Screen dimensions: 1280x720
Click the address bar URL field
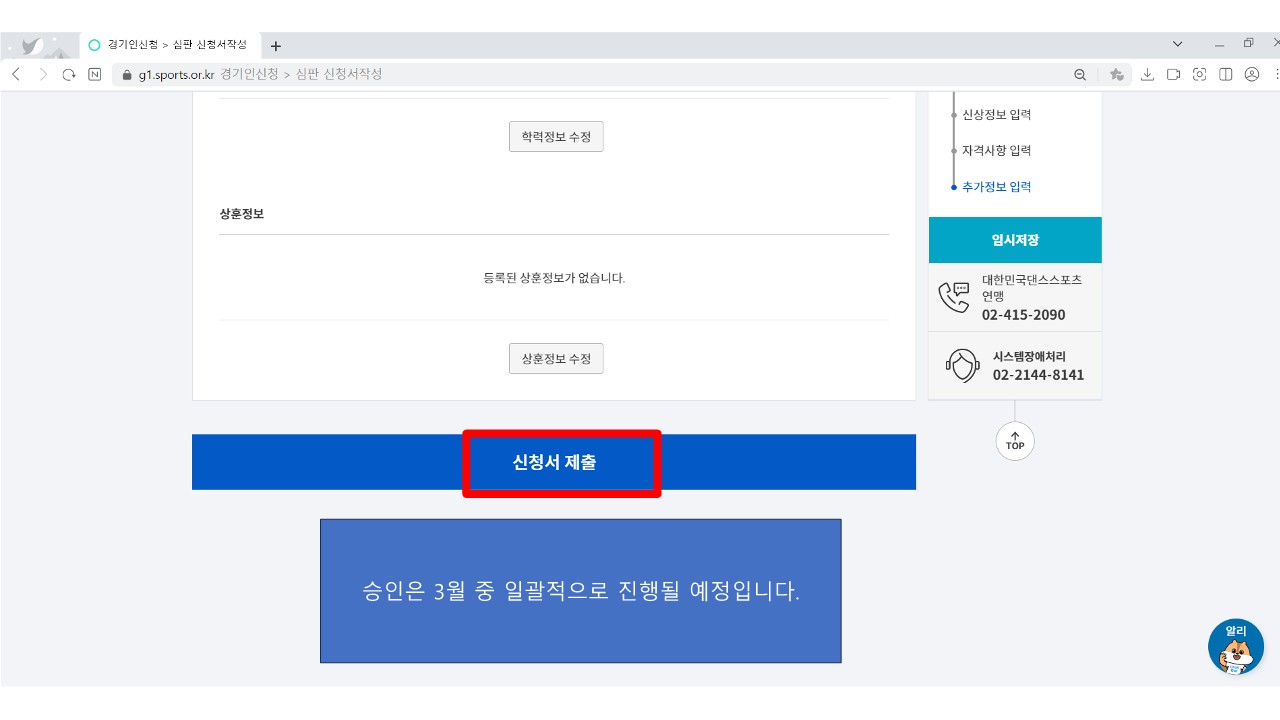600,75
